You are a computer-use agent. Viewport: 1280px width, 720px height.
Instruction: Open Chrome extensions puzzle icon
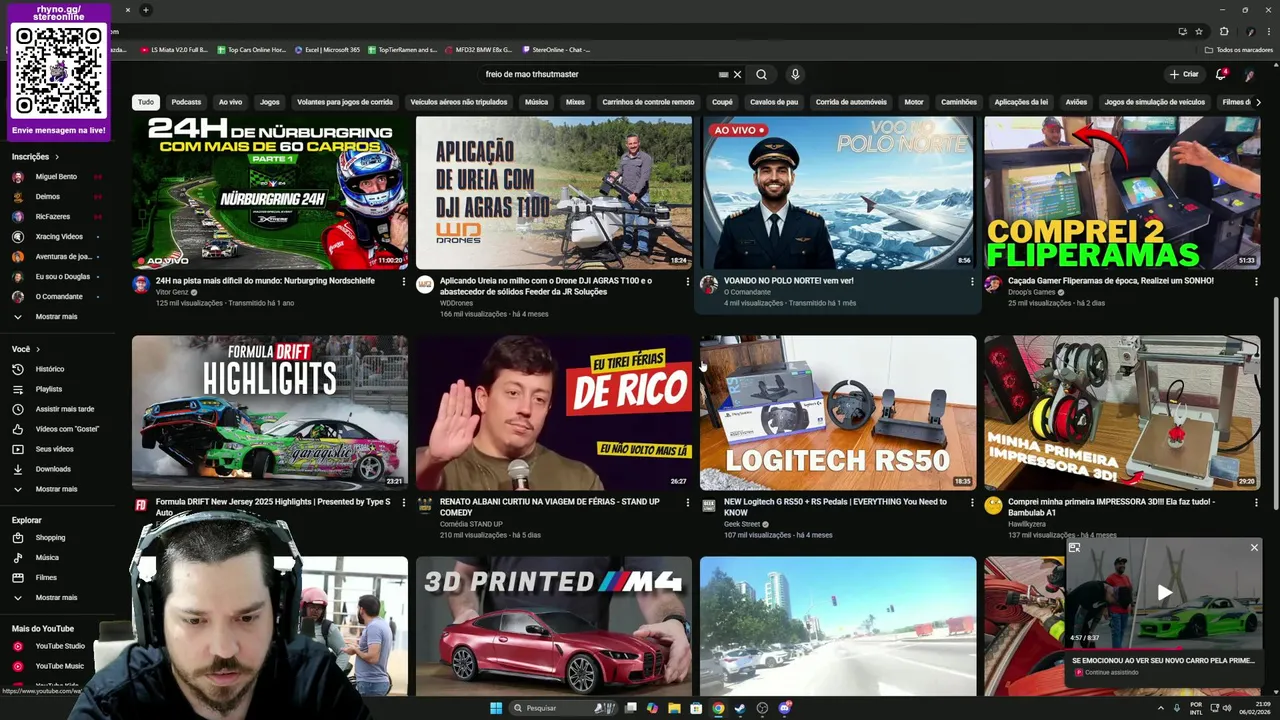pos(1224,31)
